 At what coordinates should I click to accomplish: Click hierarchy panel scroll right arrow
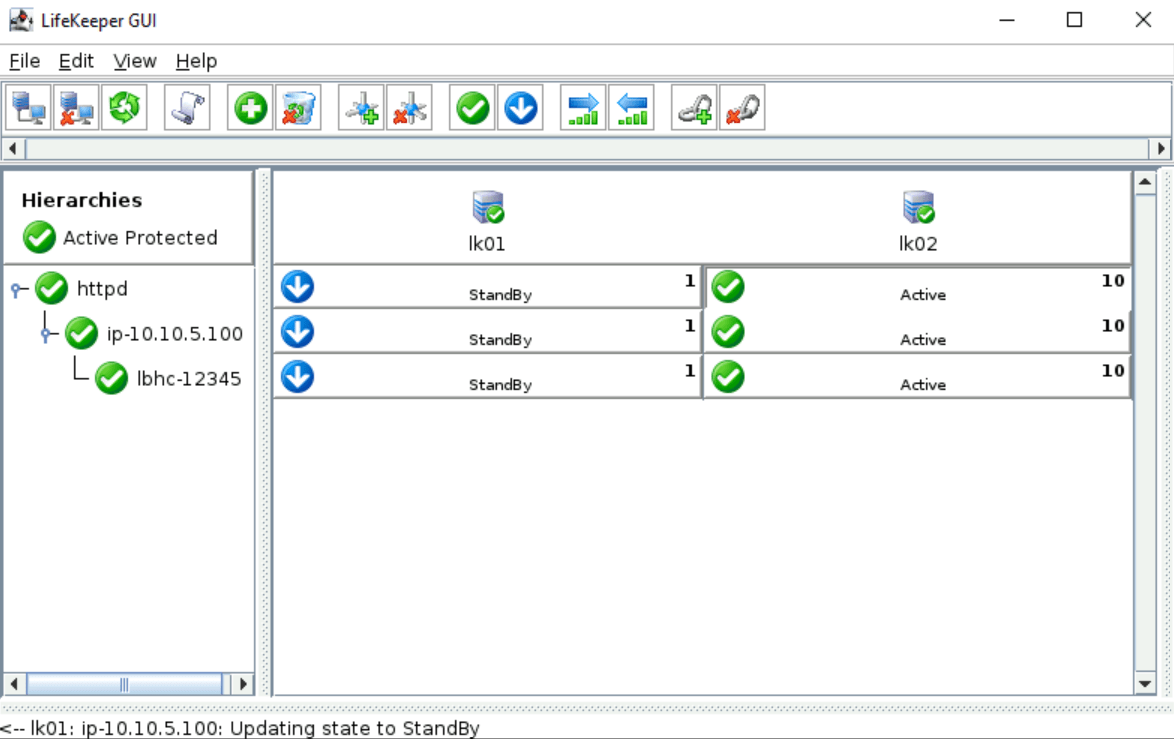pyautogui.click(x=243, y=684)
